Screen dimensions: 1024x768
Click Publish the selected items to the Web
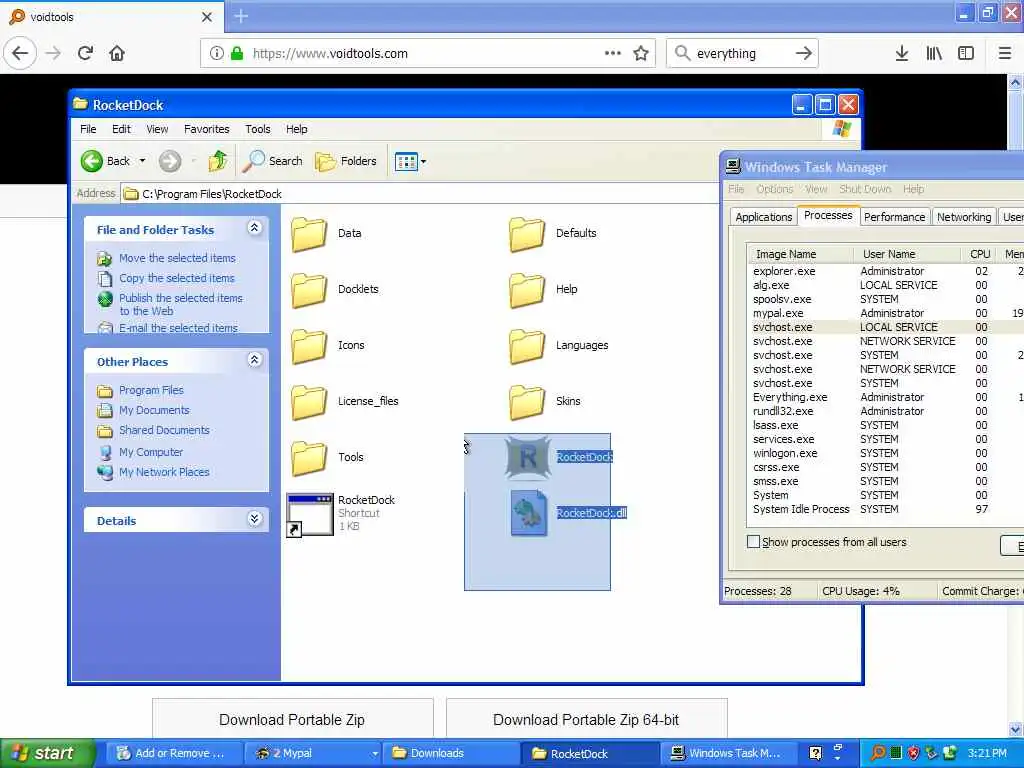pos(180,304)
